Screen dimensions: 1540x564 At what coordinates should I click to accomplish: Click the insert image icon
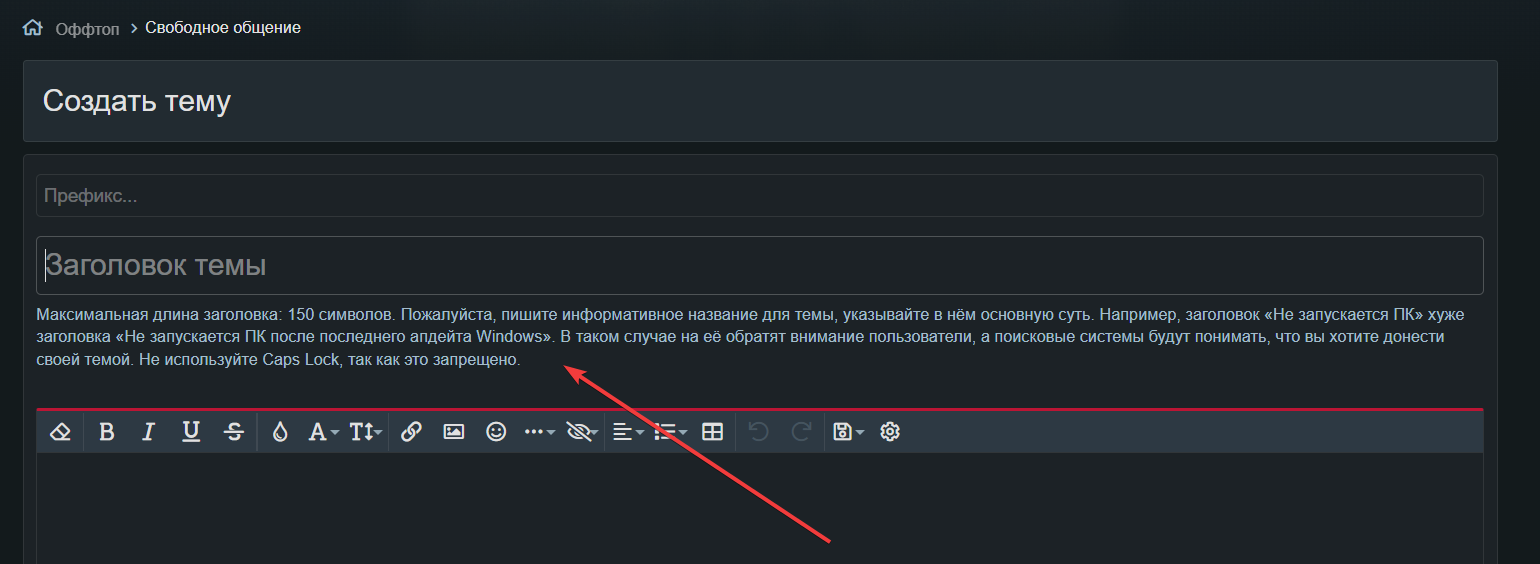pos(454,432)
